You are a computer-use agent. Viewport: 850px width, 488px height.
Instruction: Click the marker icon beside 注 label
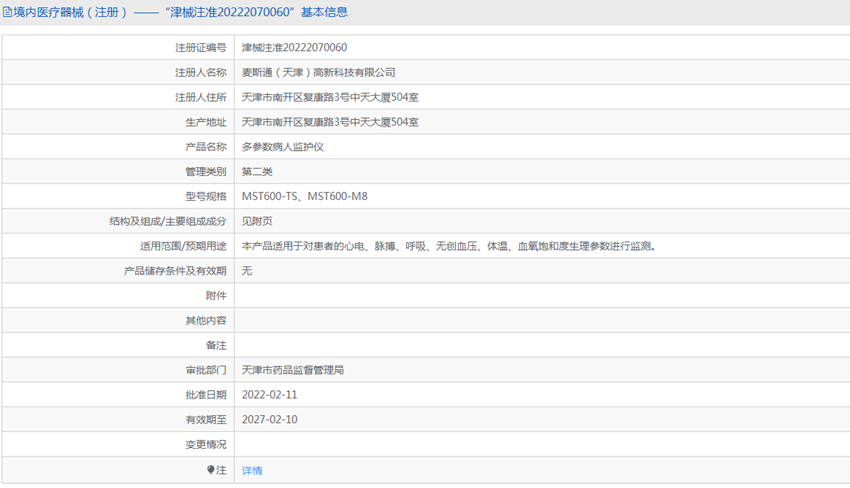coord(211,470)
